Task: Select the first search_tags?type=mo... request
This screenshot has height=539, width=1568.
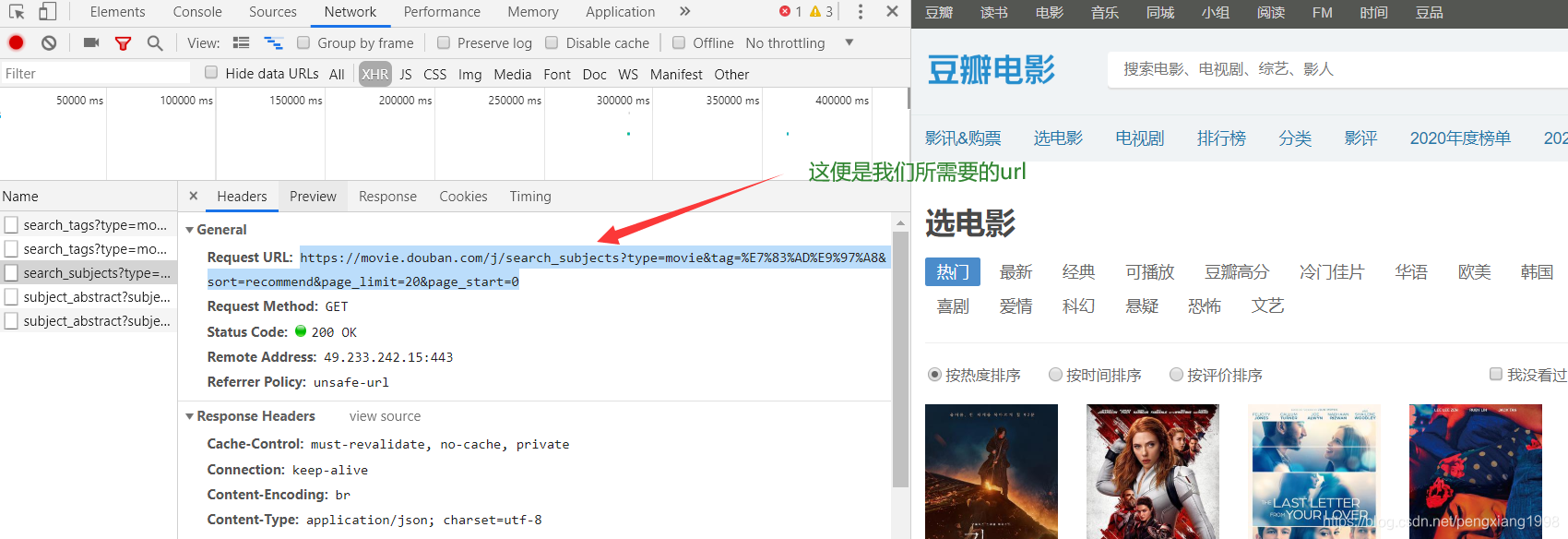Action: pyautogui.click(x=89, y=225)
